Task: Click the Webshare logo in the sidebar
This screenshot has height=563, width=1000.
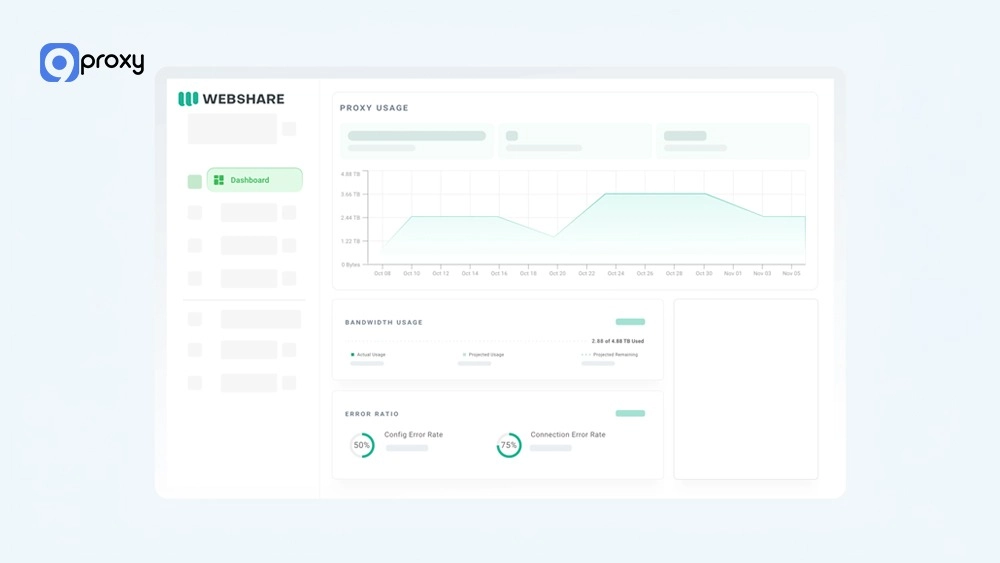Action: 231,99
